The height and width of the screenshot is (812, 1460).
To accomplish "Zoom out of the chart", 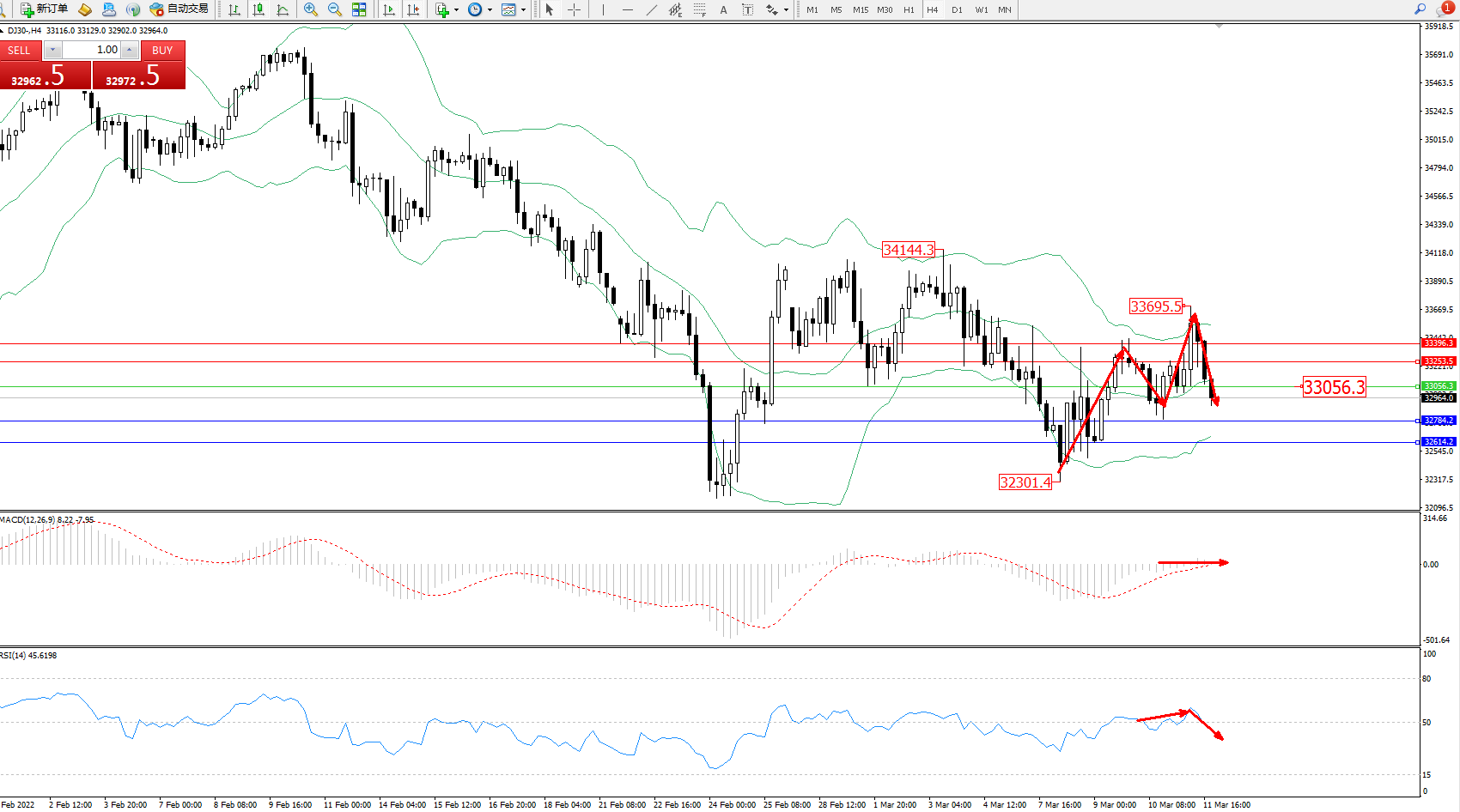I will coord(335,9).
